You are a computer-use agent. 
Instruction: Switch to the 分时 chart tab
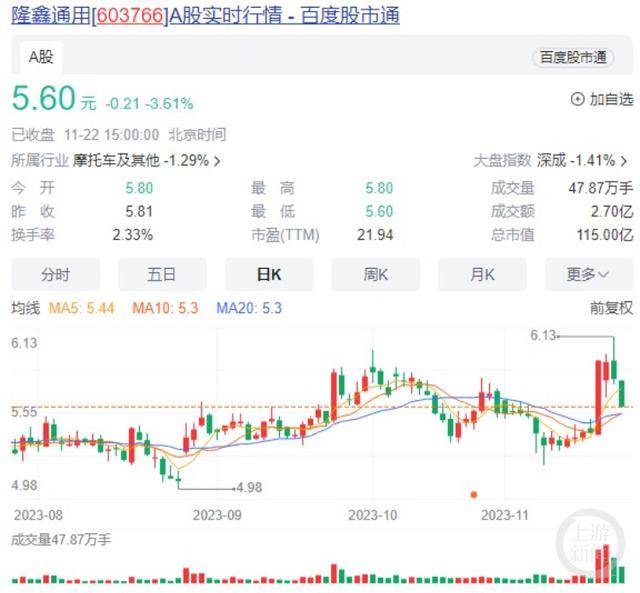[x=55, y=274]
